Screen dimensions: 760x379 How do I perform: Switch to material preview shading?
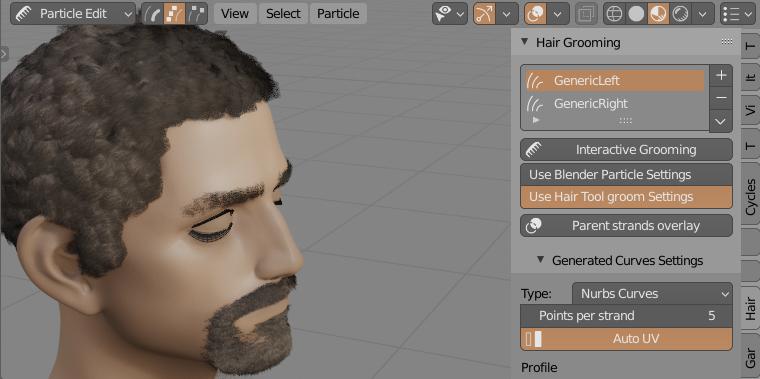(x=658, y=14)
